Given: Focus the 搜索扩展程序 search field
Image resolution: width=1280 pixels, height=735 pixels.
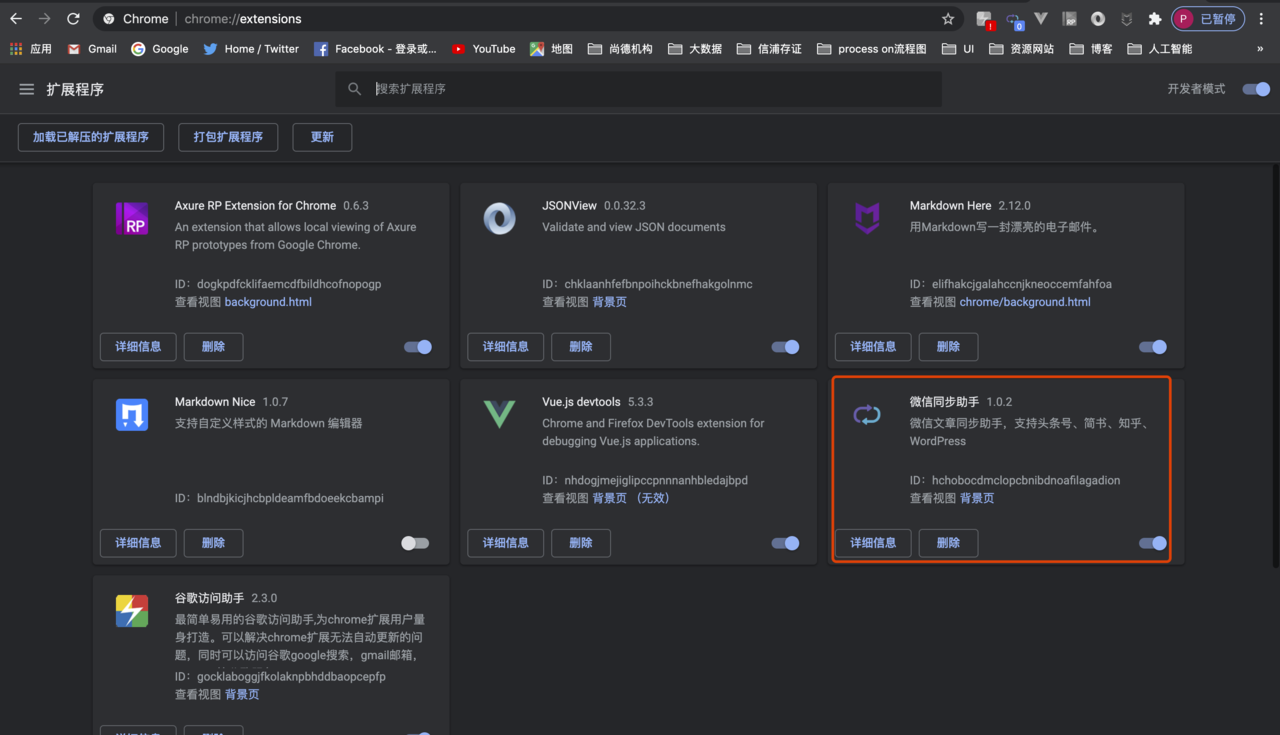Looking at the screenshot, I should pos(650,89).
